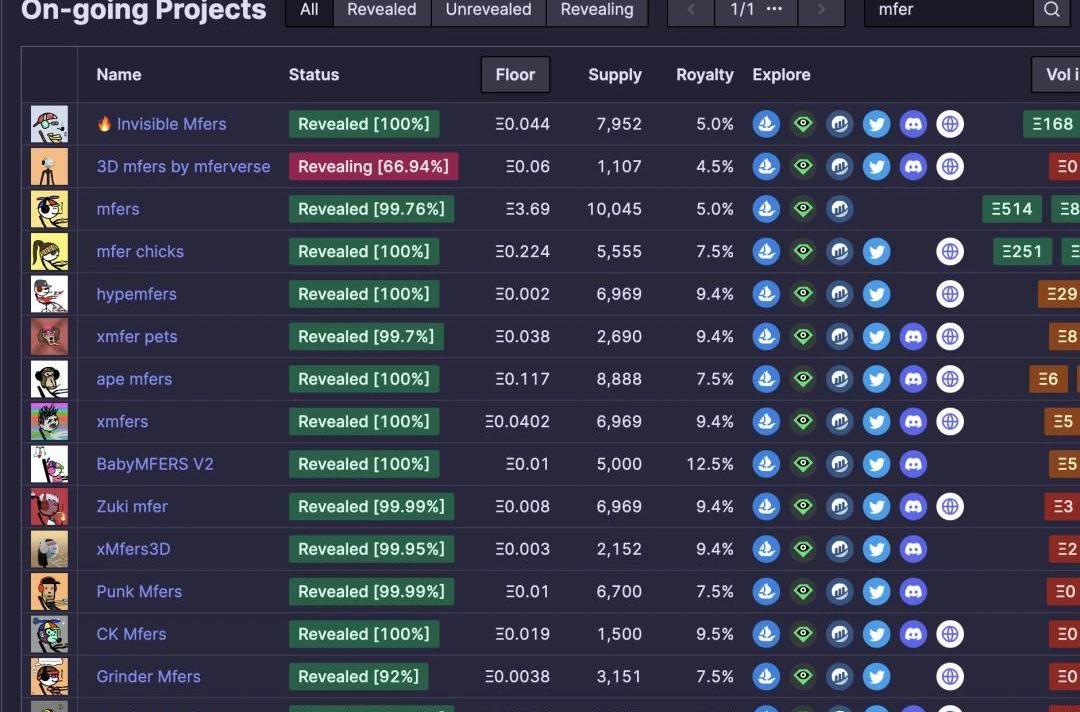Click the Punk Mfers thumbnail image
1080x712 pixels.
pyautogui.click(x=49, y=592)
